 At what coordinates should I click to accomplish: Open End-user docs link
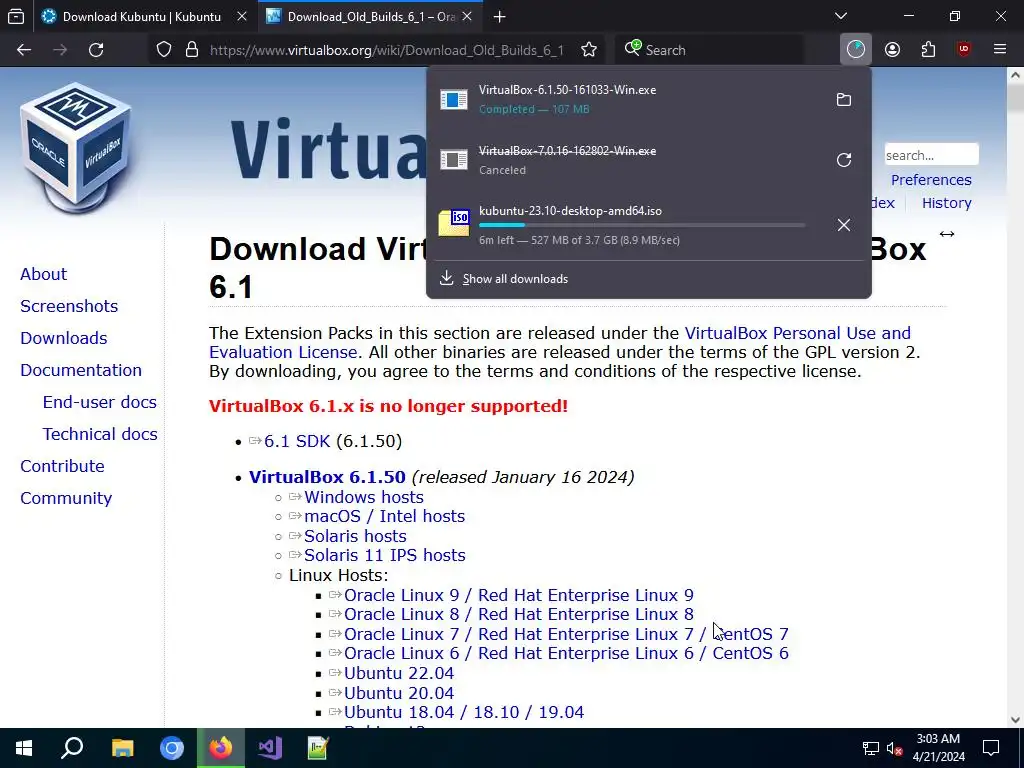coord(99,402)
